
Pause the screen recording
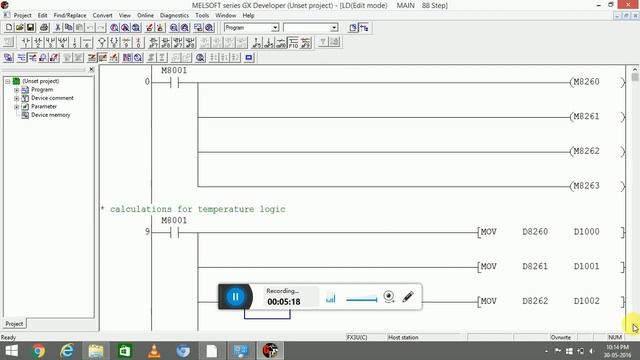235,296
